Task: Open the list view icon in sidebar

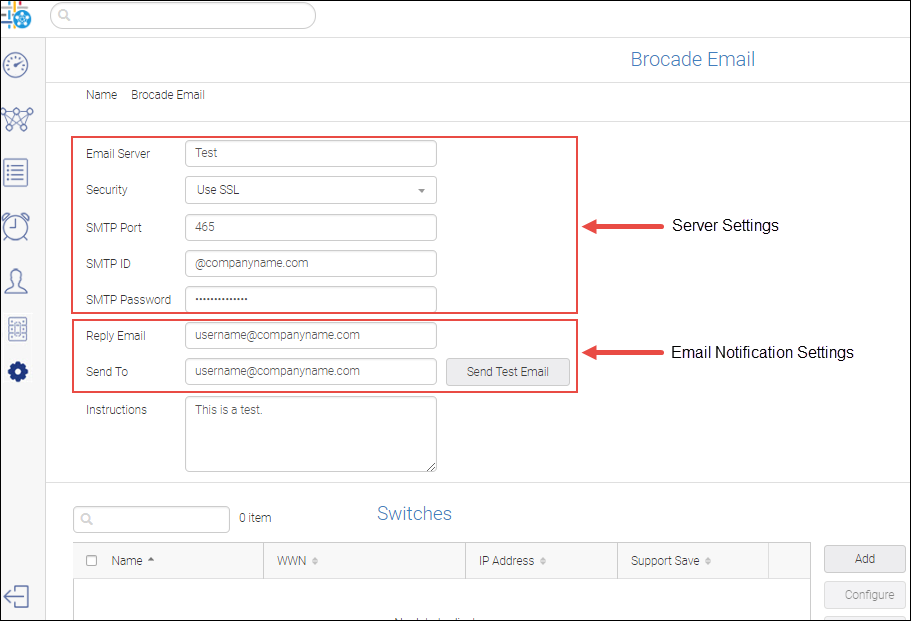Action: (16, 172)
